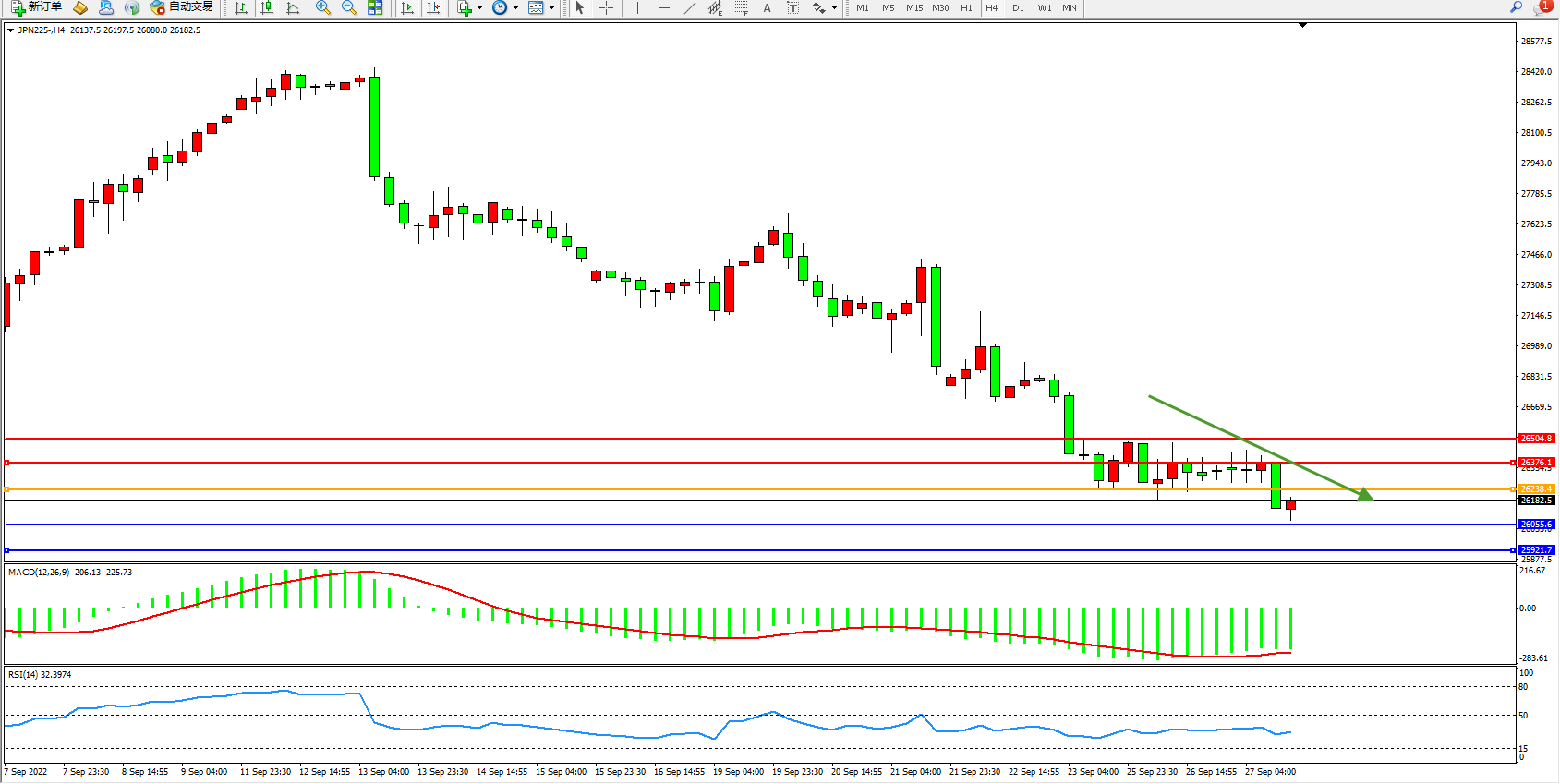This screenshot has height=784, width=1560.
Task: Switch timeframe to D1
Action: (x=1018, y=7)
